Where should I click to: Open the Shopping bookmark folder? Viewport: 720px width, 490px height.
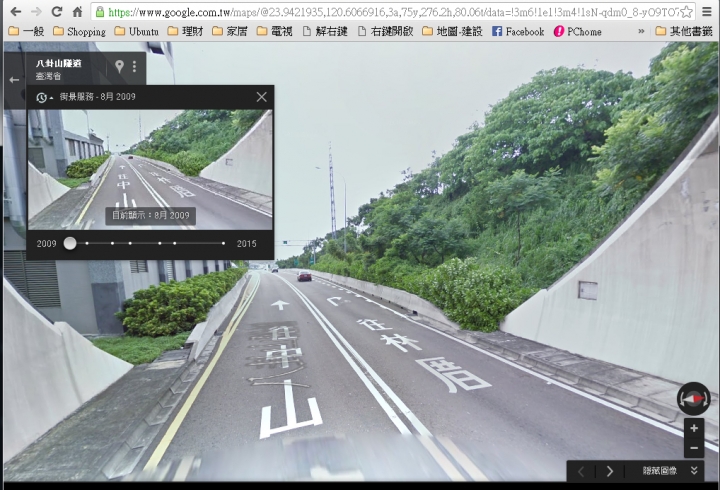coord(79,32)
